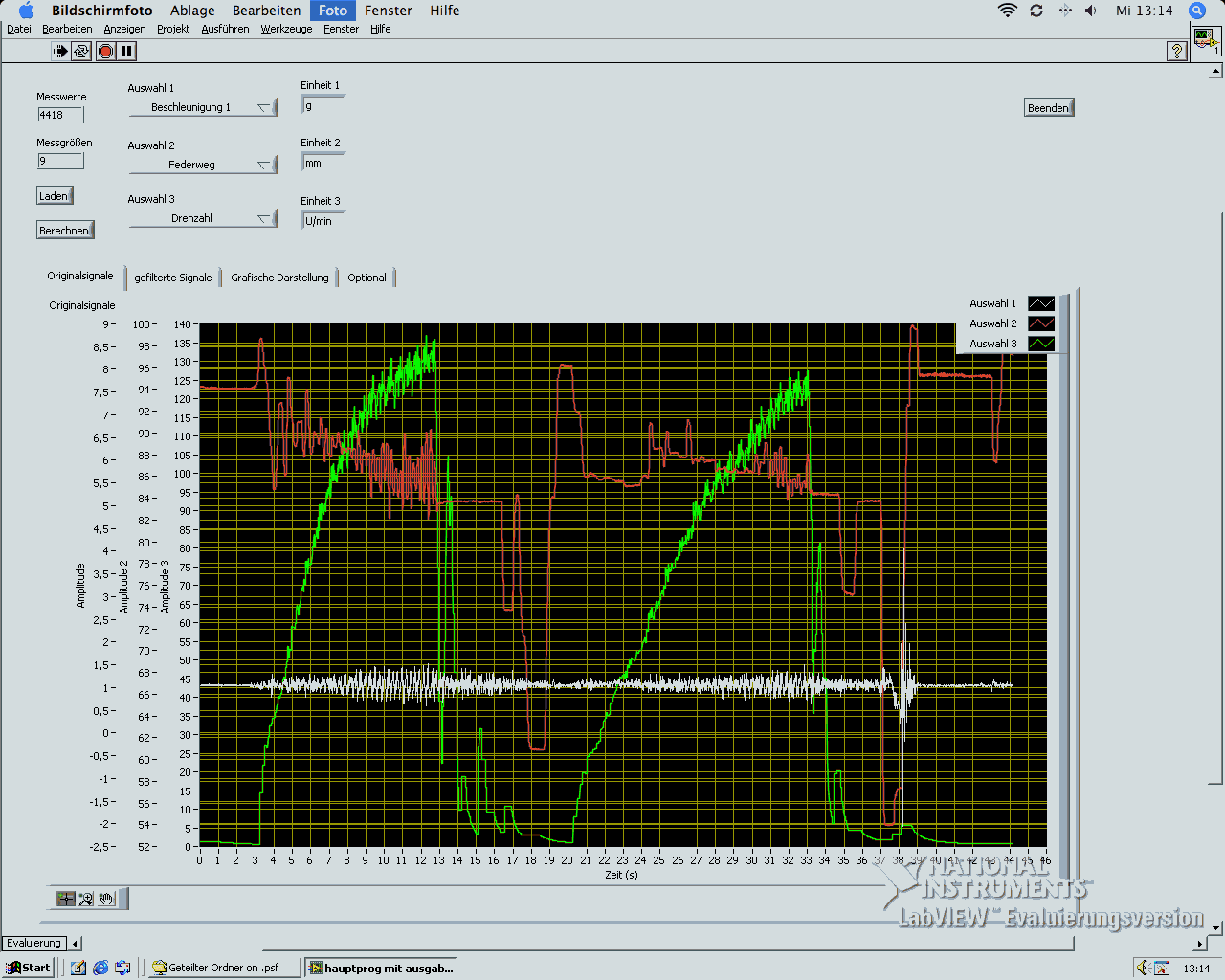Screen dimensions: 1225x980
Task: Switch to hauptprog mit ausgab... taskbar window
Action: coord(380,968)
